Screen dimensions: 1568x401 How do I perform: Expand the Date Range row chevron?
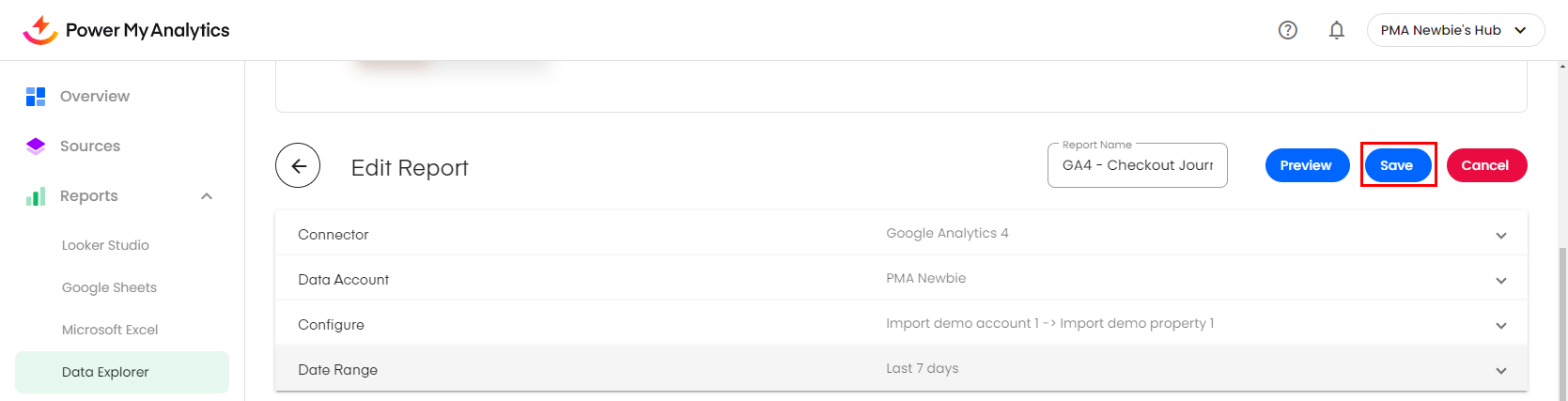[1501, 370]
